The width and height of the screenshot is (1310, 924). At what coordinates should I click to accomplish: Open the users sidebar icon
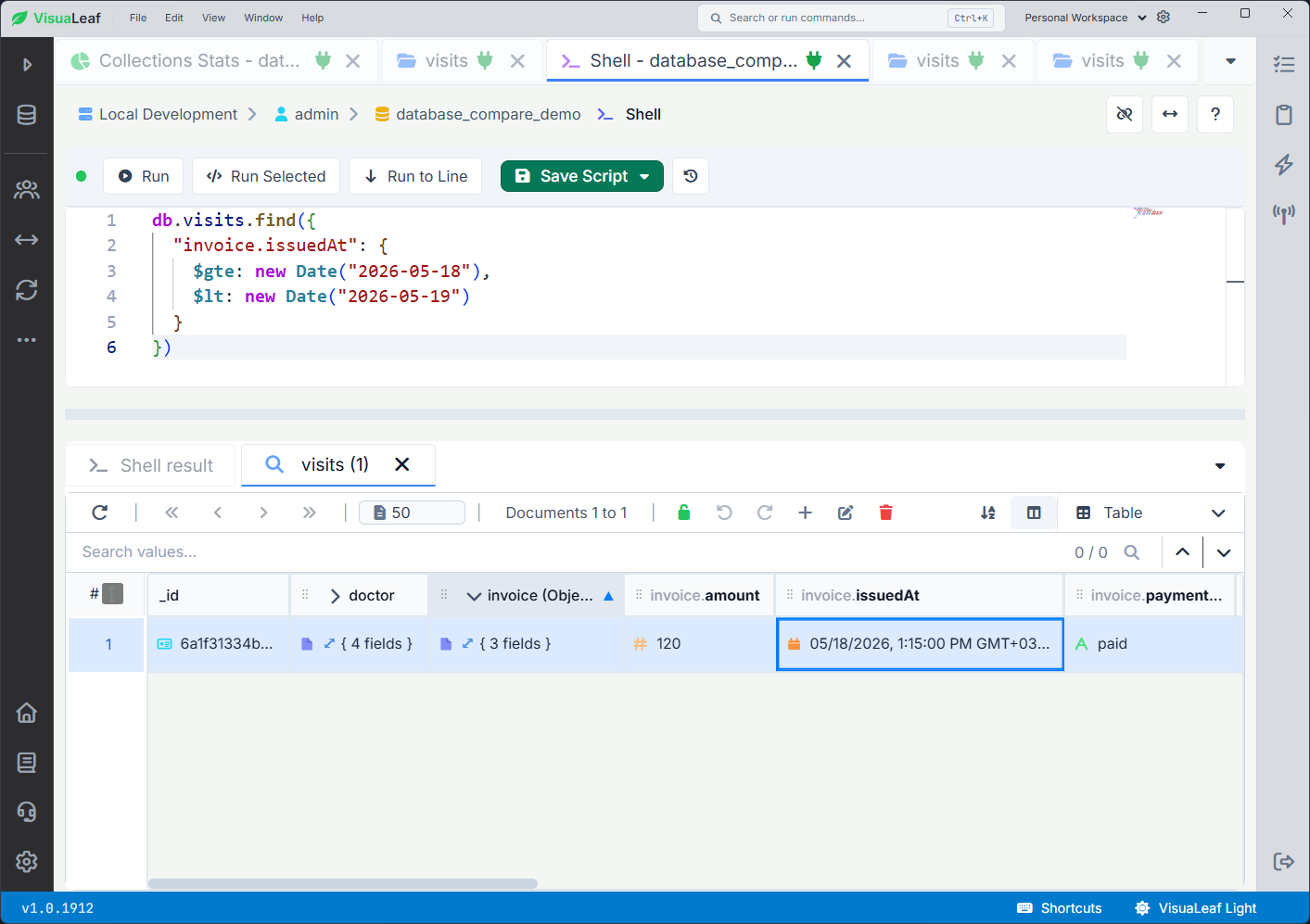pyautogui.click(x=27, y=190)
